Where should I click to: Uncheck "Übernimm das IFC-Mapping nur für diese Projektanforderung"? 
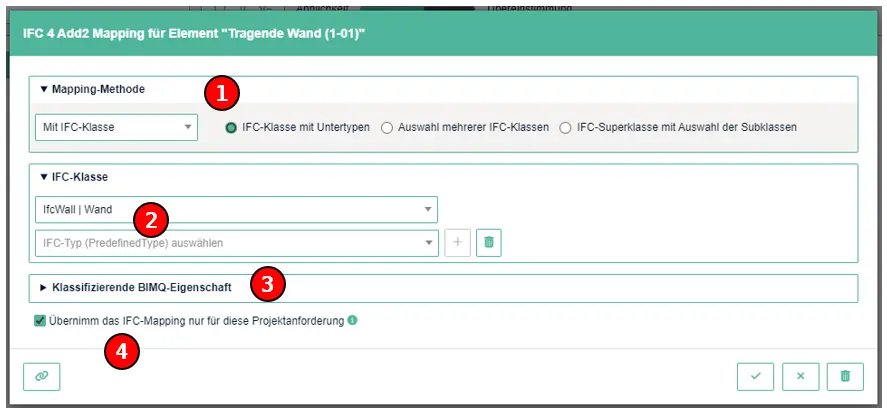click(x=40, y=321)
